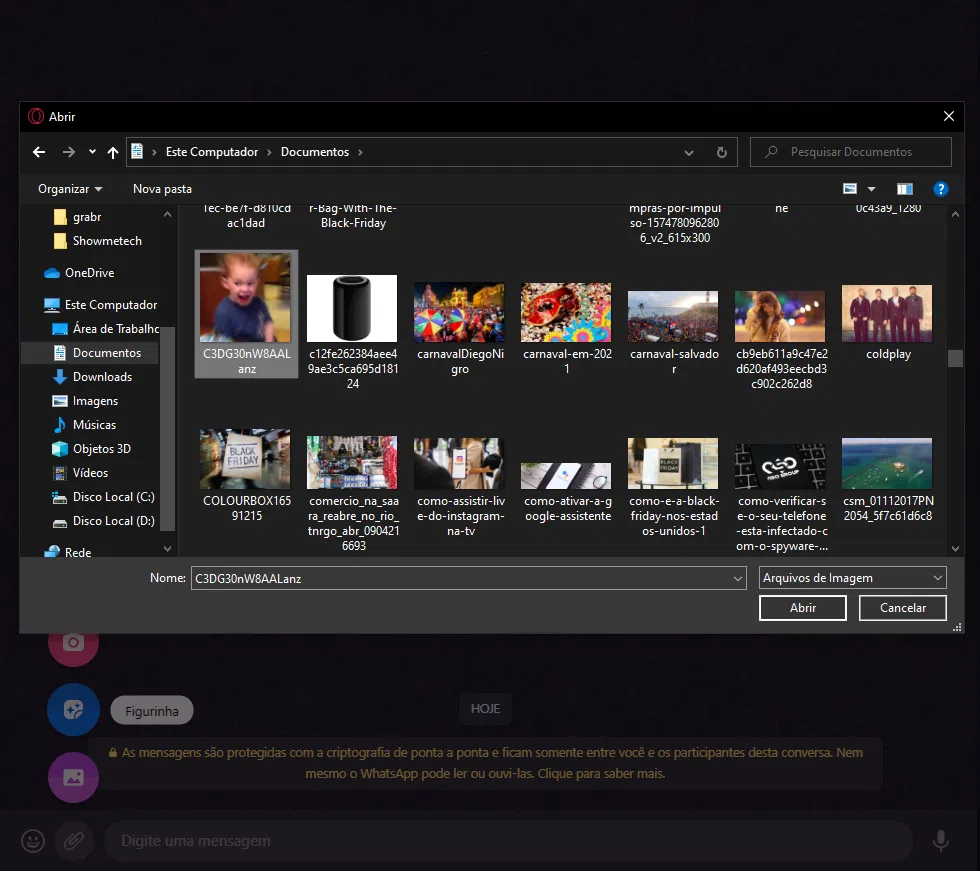This screenshot has width=980, height=871.
Task: Select the coldplay image thumbnail
Action: tap(886, 312)
